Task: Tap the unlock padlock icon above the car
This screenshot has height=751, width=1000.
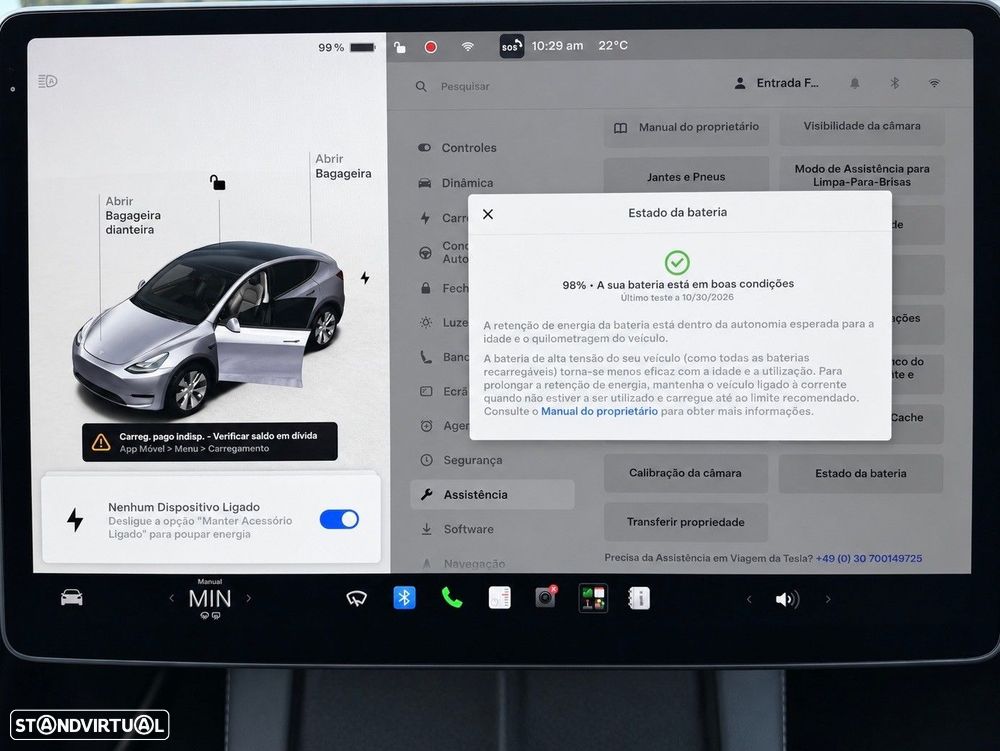Action: click(x=217, y=182)
